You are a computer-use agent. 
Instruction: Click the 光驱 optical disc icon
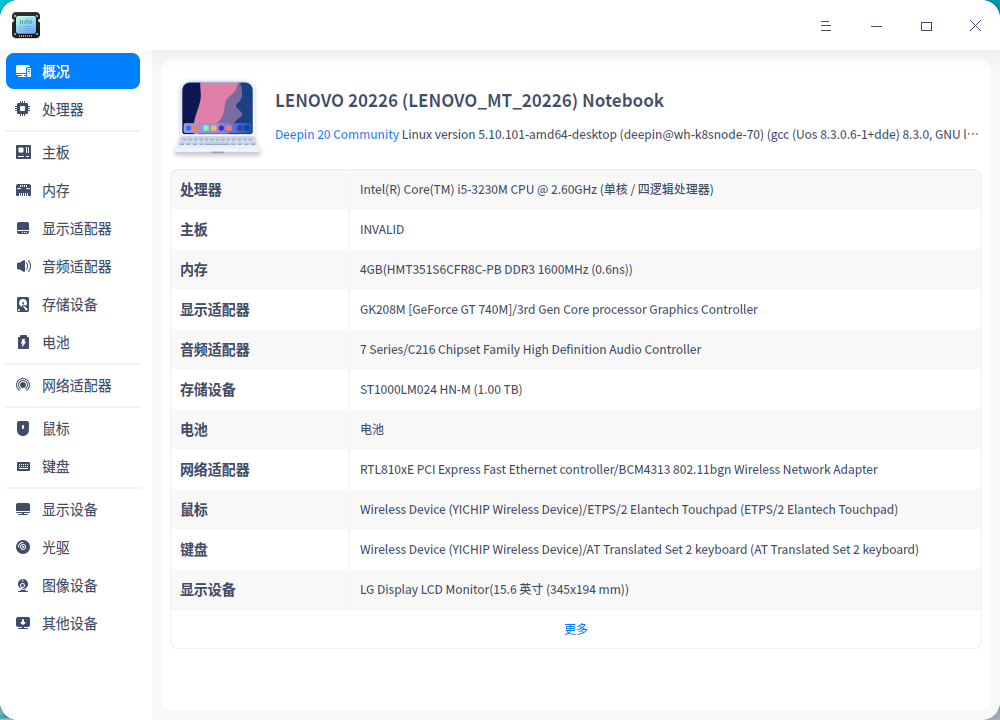pos(24,547)
